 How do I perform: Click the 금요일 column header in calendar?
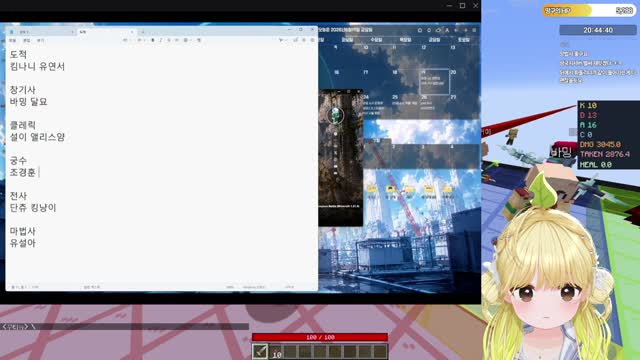[434, 40]
